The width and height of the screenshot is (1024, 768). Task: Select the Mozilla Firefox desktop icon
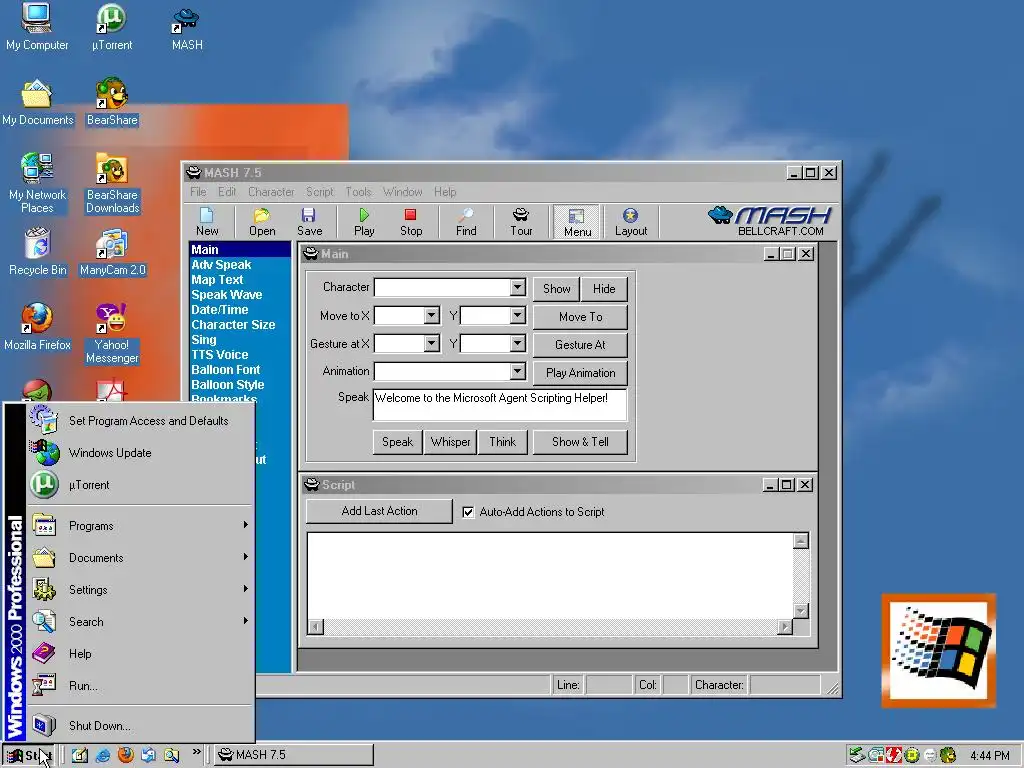tap(37, 327)
